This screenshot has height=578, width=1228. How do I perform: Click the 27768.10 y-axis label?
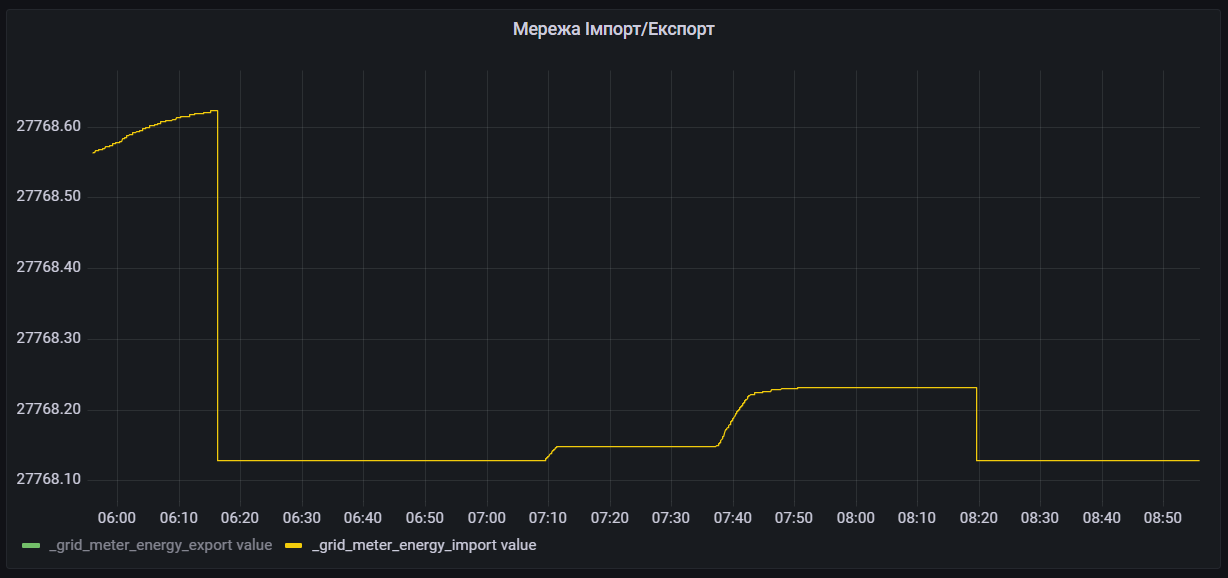[49, 480]
